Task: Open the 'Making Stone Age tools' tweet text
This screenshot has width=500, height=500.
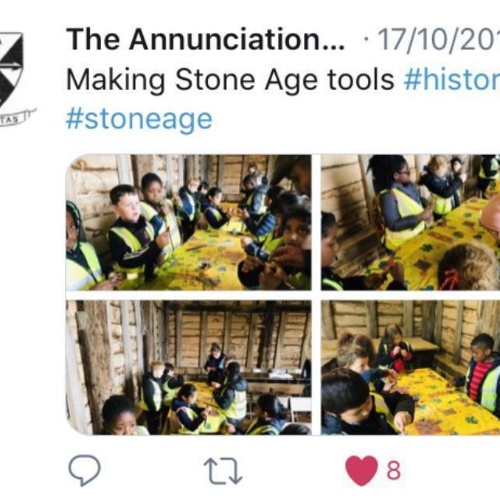Action: pyautogui.click(x=230, y=80)
